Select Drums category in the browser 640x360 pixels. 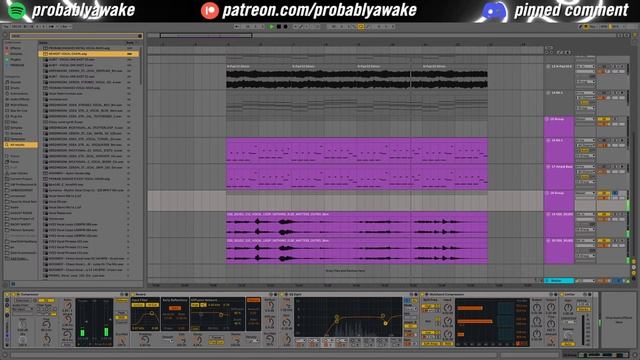(x=16, y=88)
